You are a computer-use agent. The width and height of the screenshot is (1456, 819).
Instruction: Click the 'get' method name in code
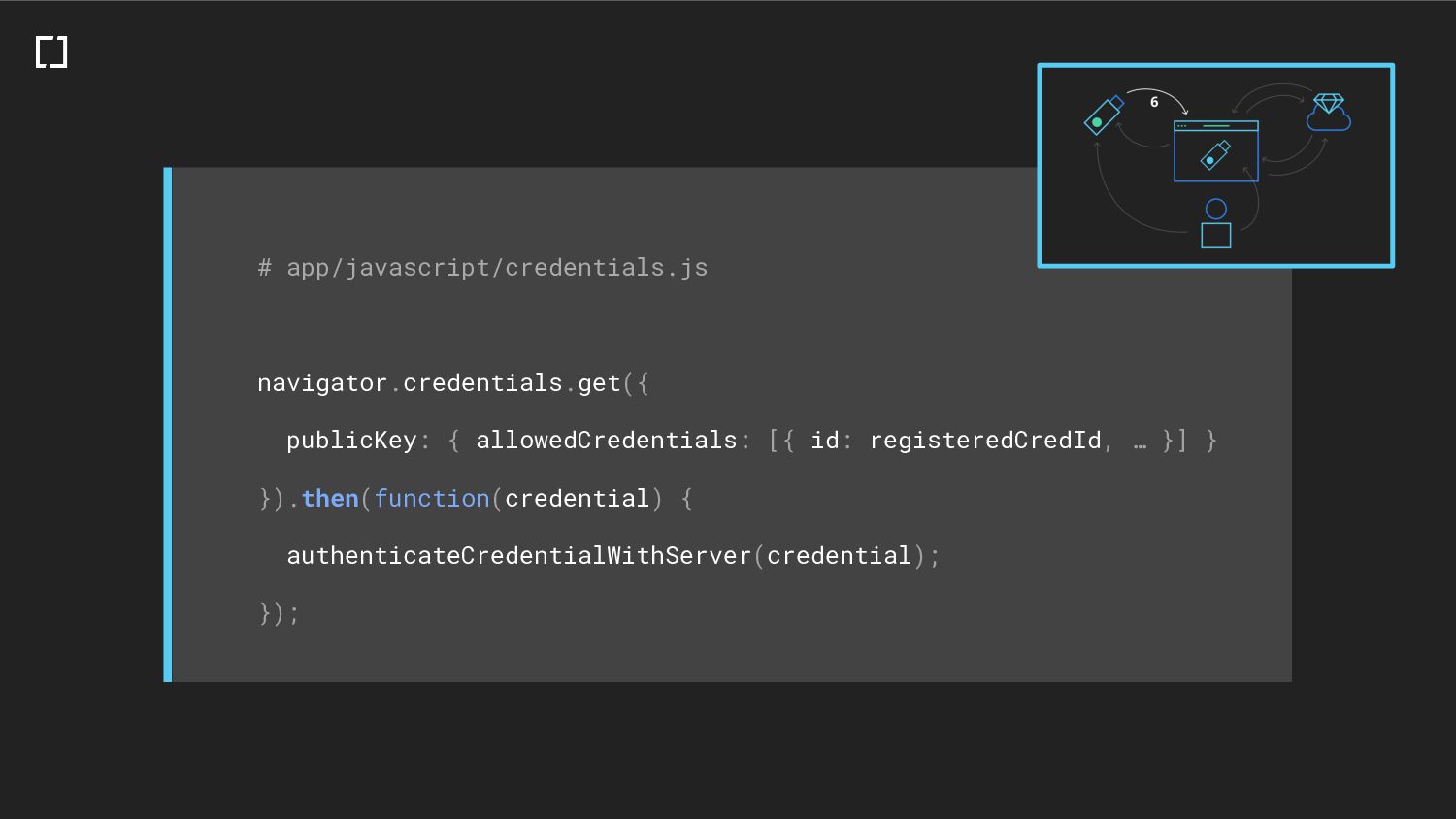click(599, 383)
